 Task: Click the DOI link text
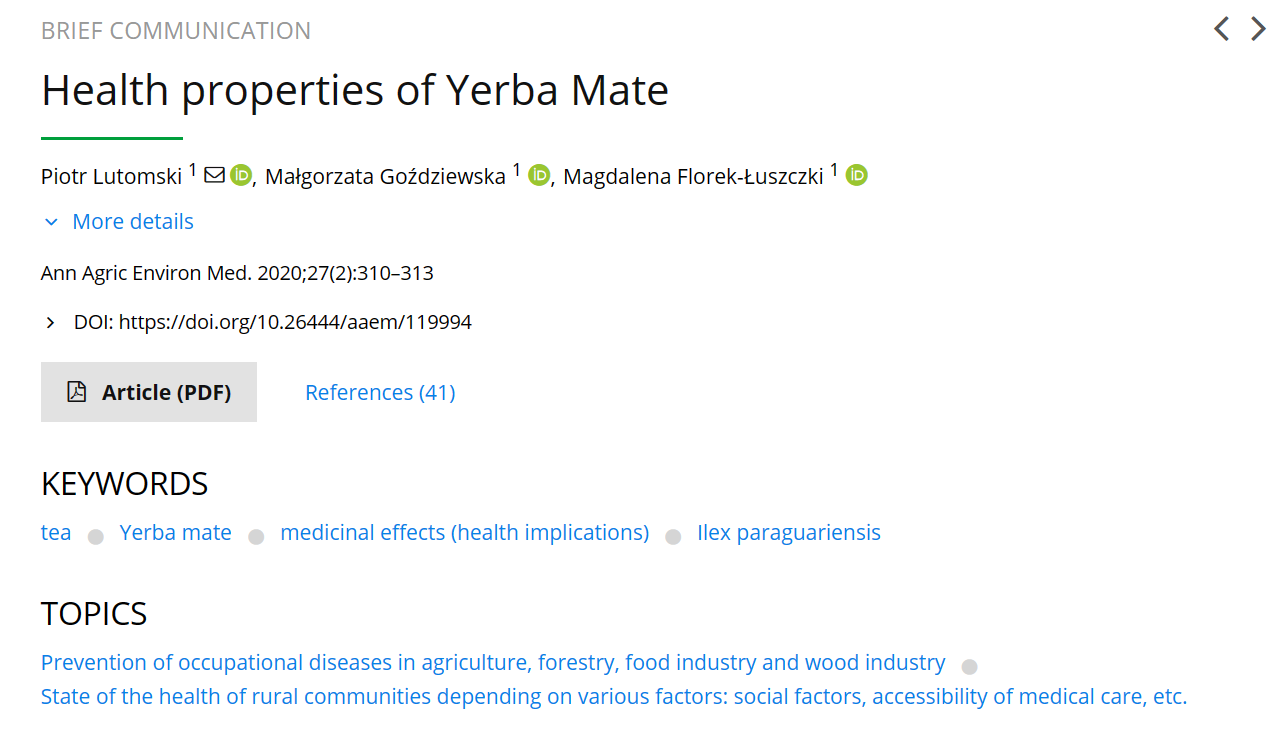click(295, 323)
